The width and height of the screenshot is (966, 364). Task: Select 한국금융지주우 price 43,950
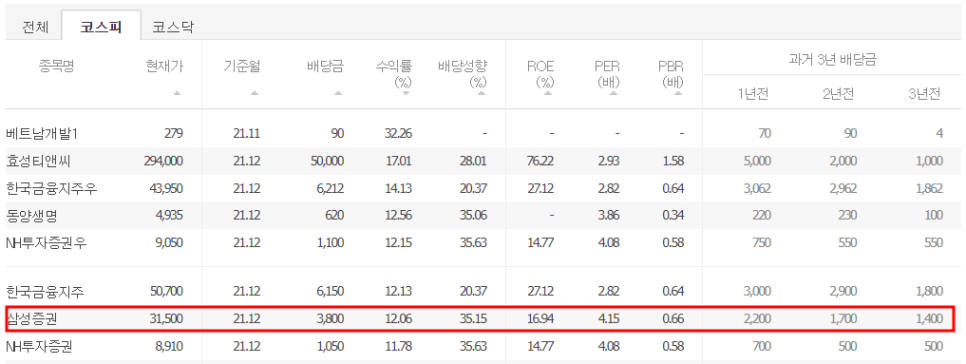[166, 188]
